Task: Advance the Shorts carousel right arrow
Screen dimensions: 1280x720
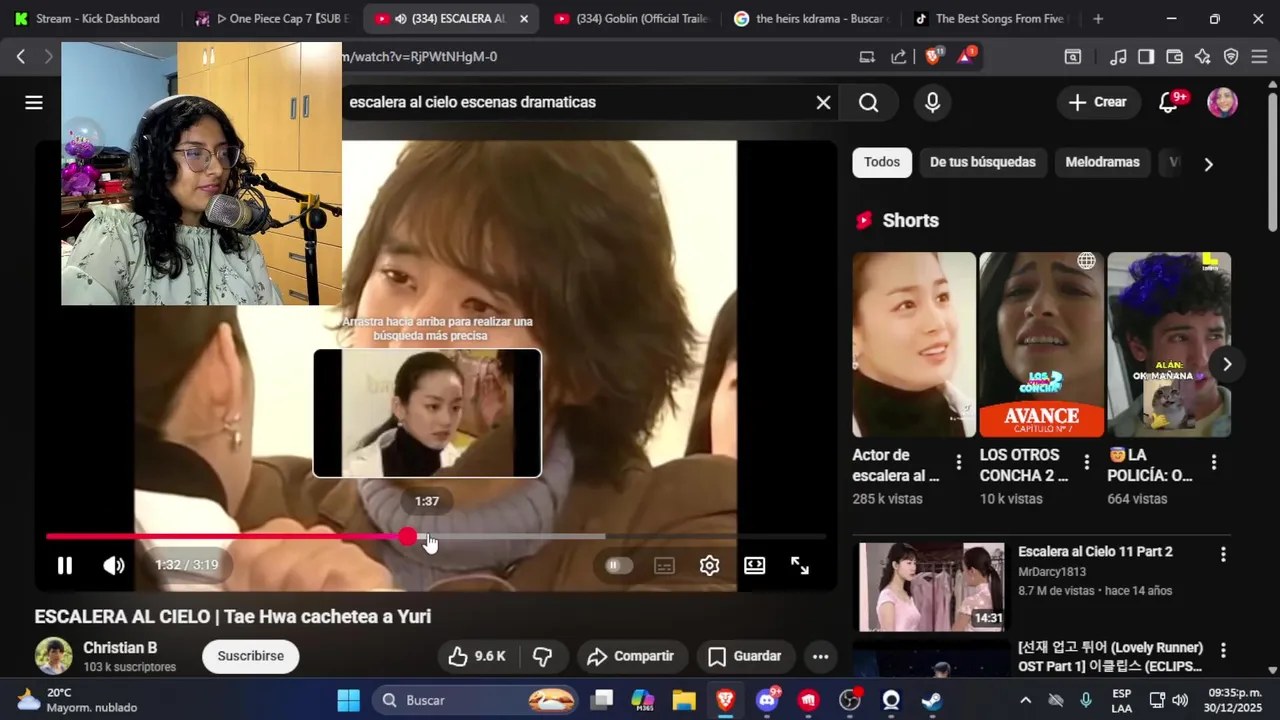Action: pyautogui.click(x=1227, y=364)
